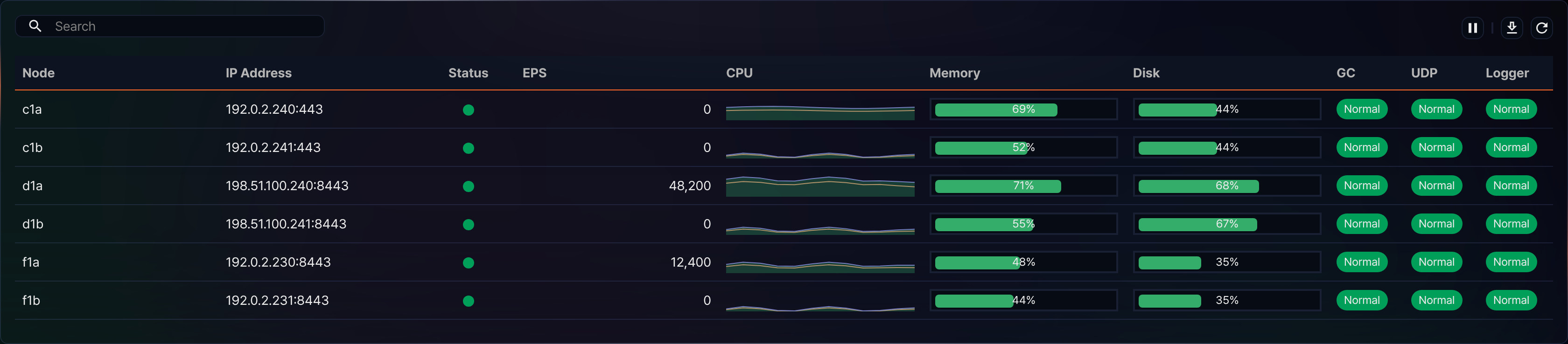Pause the live node table updates
The image size is (1568, 344).
point(1472,28)
